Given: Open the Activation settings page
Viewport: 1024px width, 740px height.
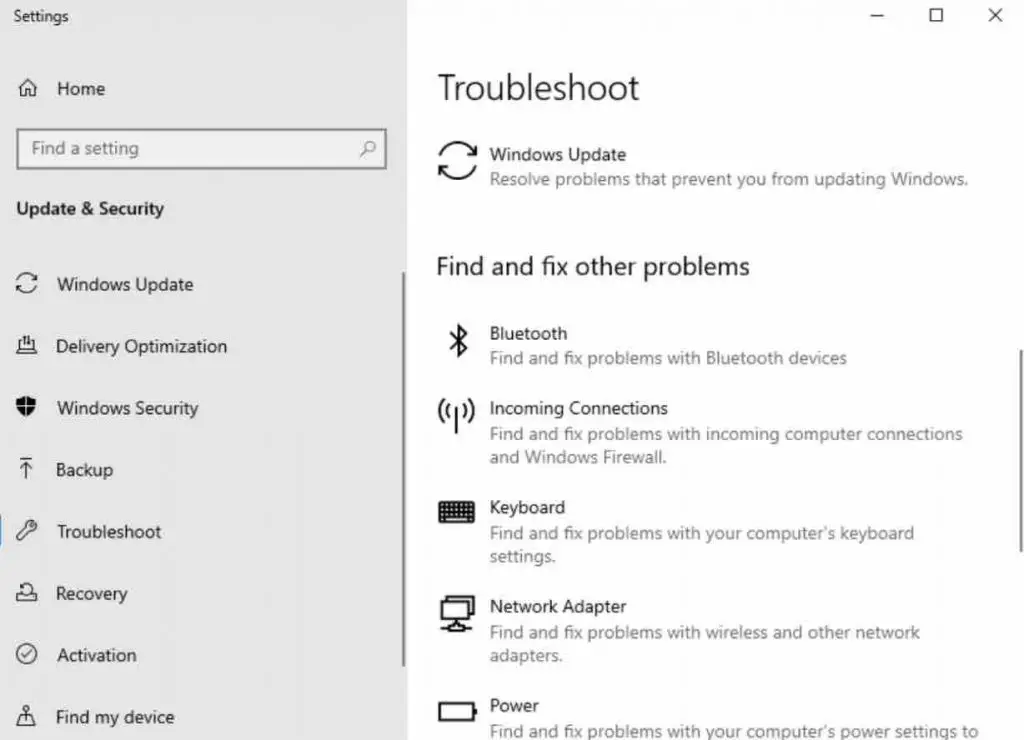Looking at the screenshot, I should [x=96, y=656].
